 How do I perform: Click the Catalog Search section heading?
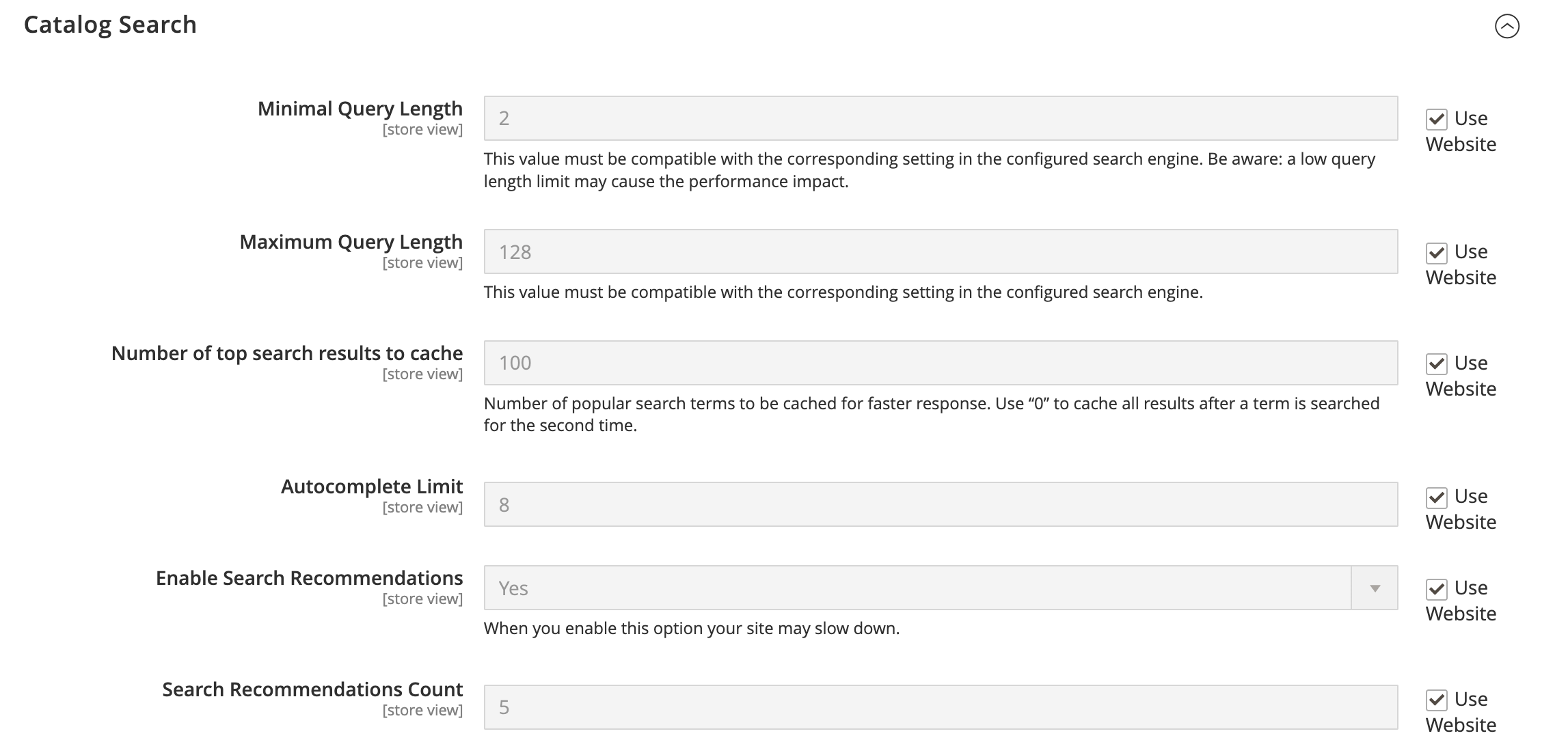109,24
